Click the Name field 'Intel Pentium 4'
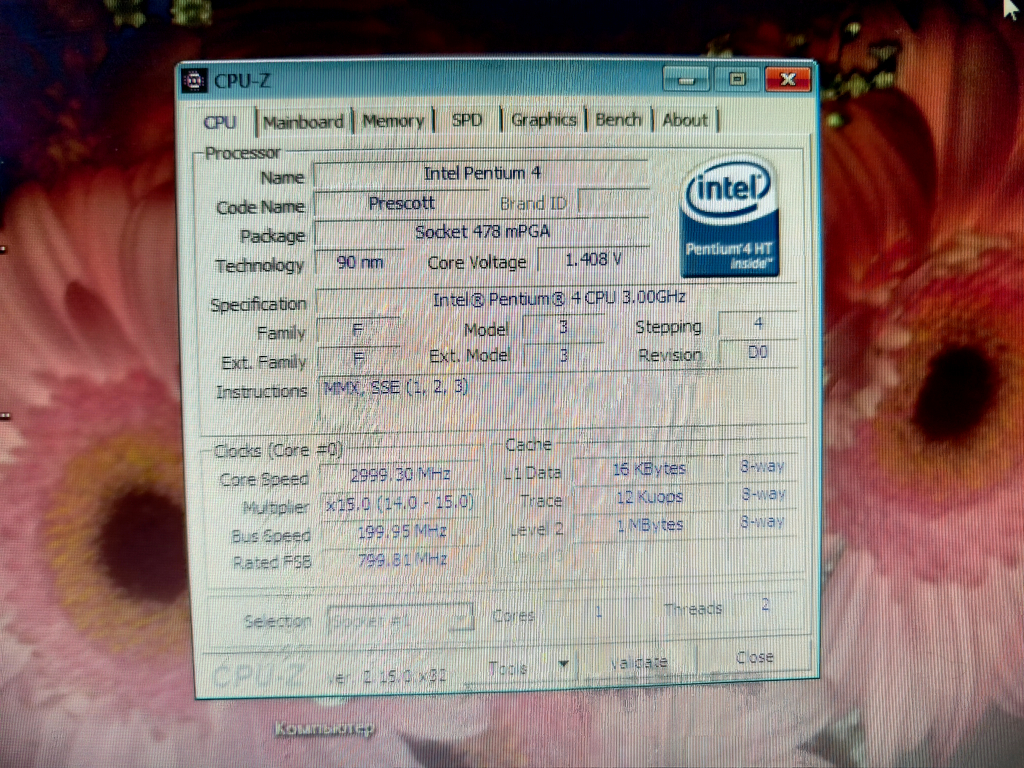The height and width of the screenshot is (768, 1024). (x=482, y=174)
